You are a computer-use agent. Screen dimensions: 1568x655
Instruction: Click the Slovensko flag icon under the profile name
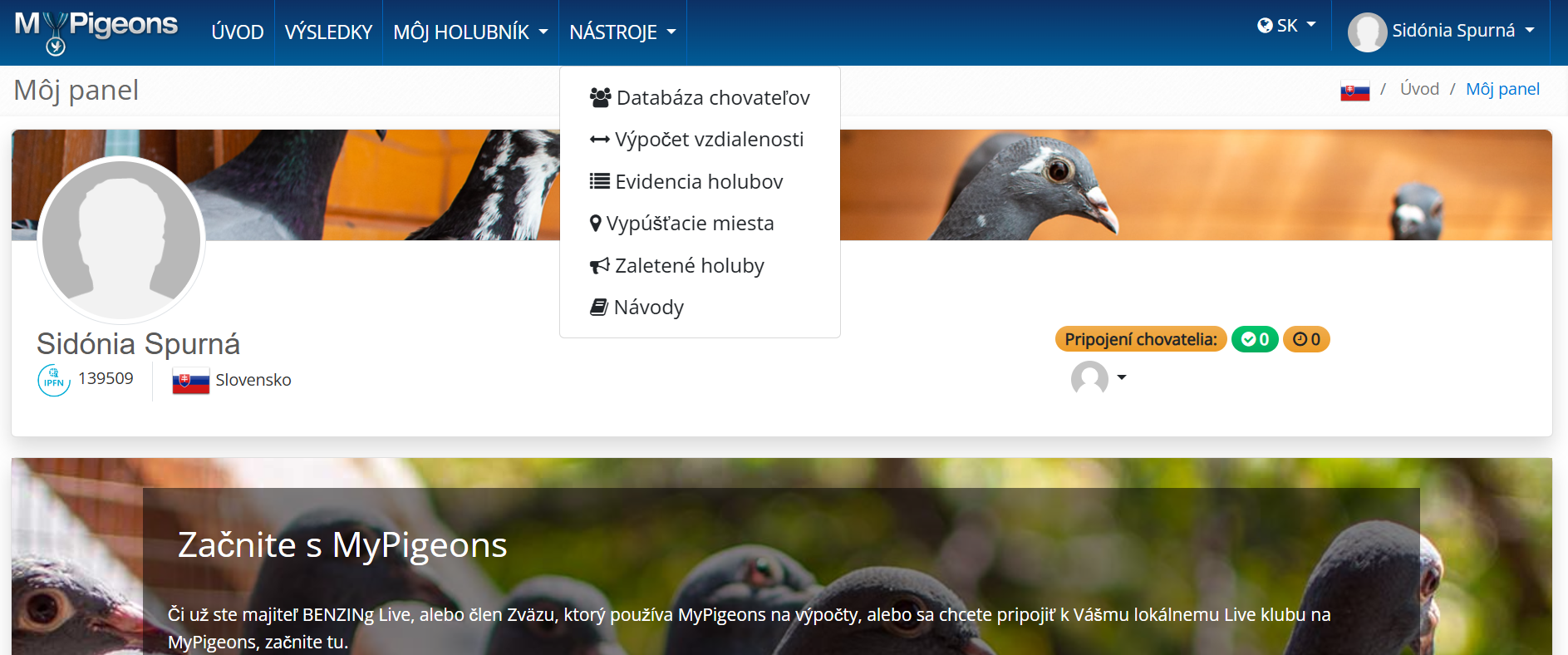(190, 381)
